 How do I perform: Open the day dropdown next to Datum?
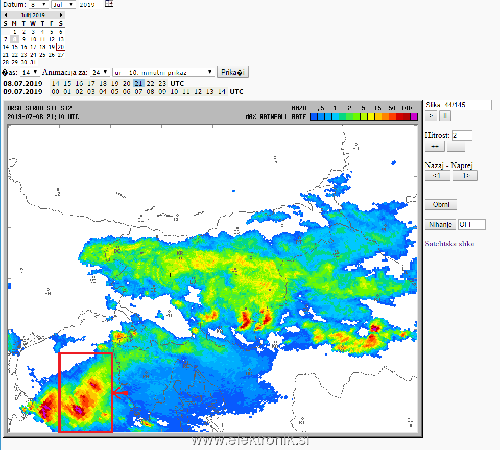point(39,4)
